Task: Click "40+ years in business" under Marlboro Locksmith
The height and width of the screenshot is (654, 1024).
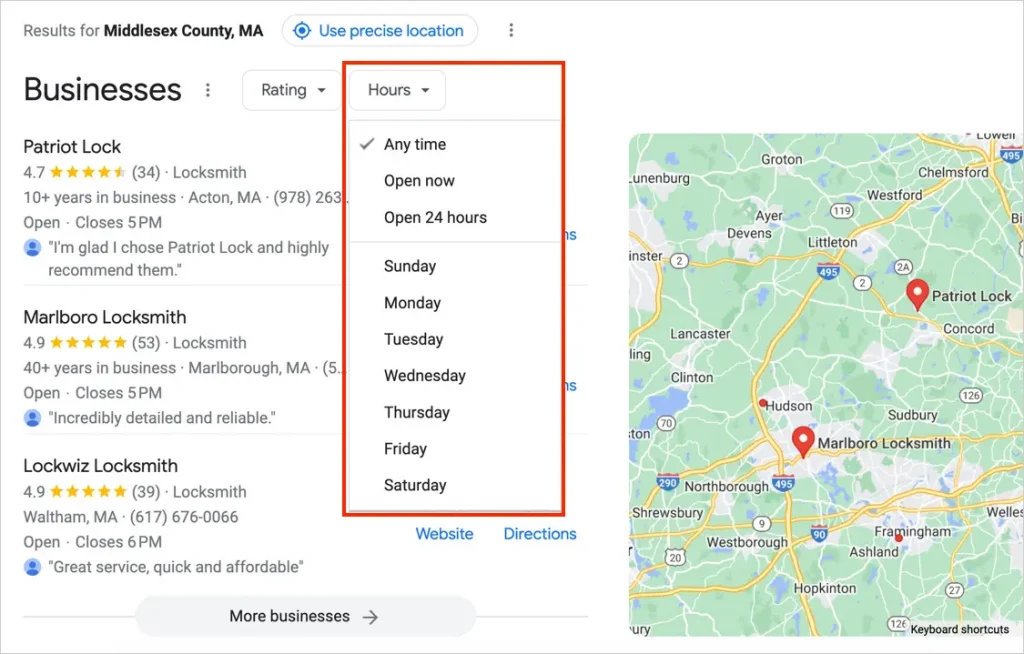Action: (x=100, y=368)
